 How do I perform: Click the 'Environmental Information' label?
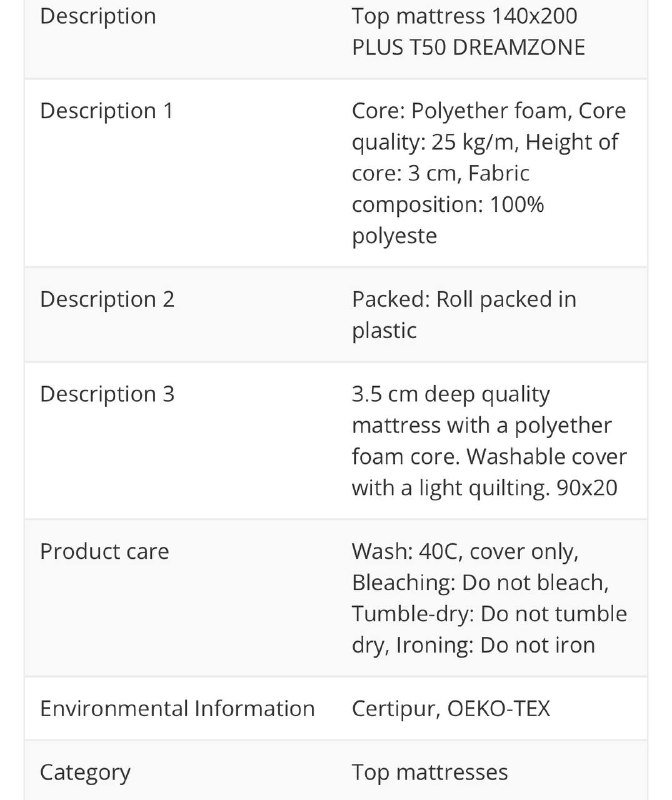(x=177, y=709)
